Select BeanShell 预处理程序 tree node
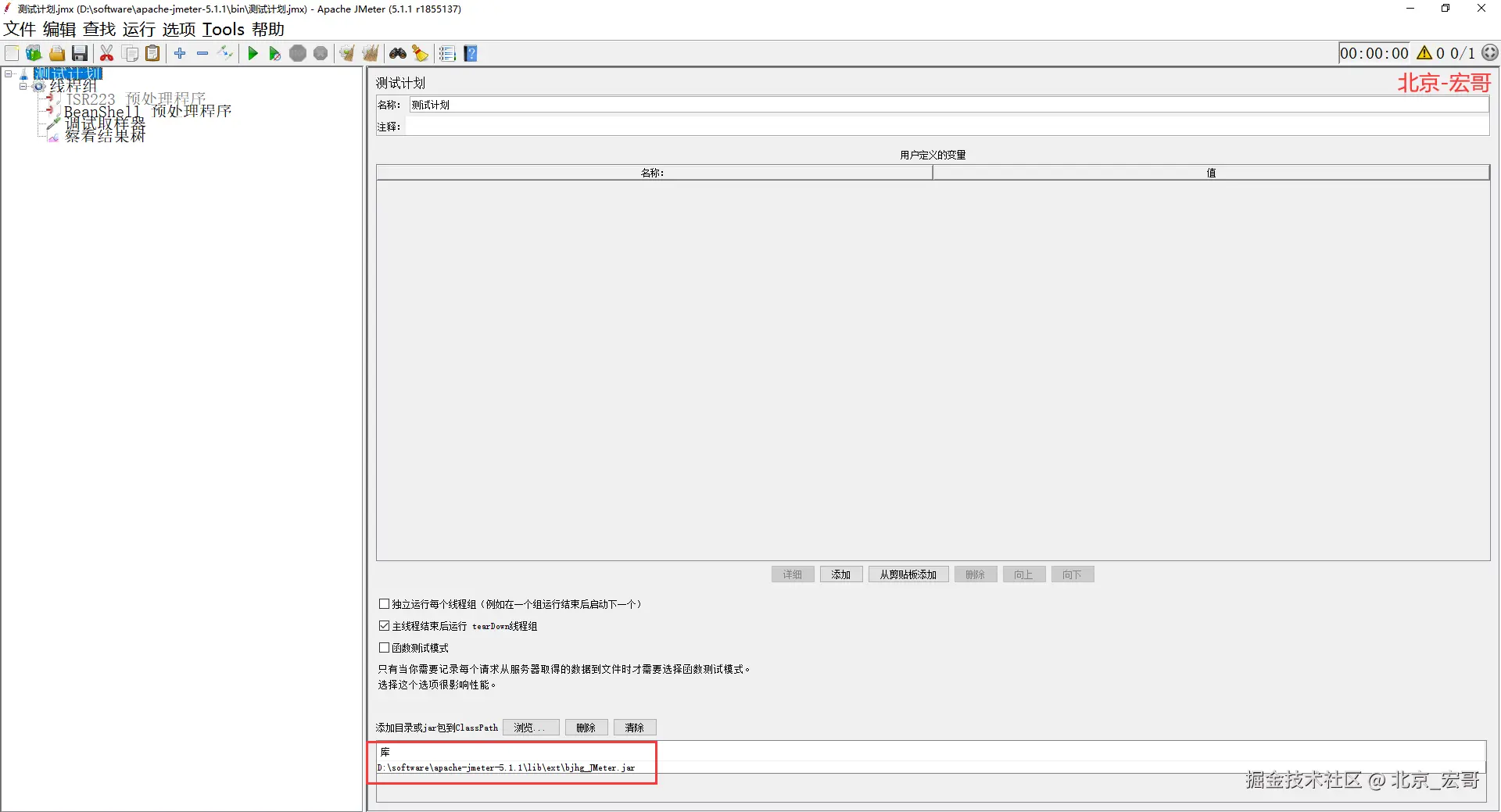This screenshot has height=812, width=1501. pos(148,111)
